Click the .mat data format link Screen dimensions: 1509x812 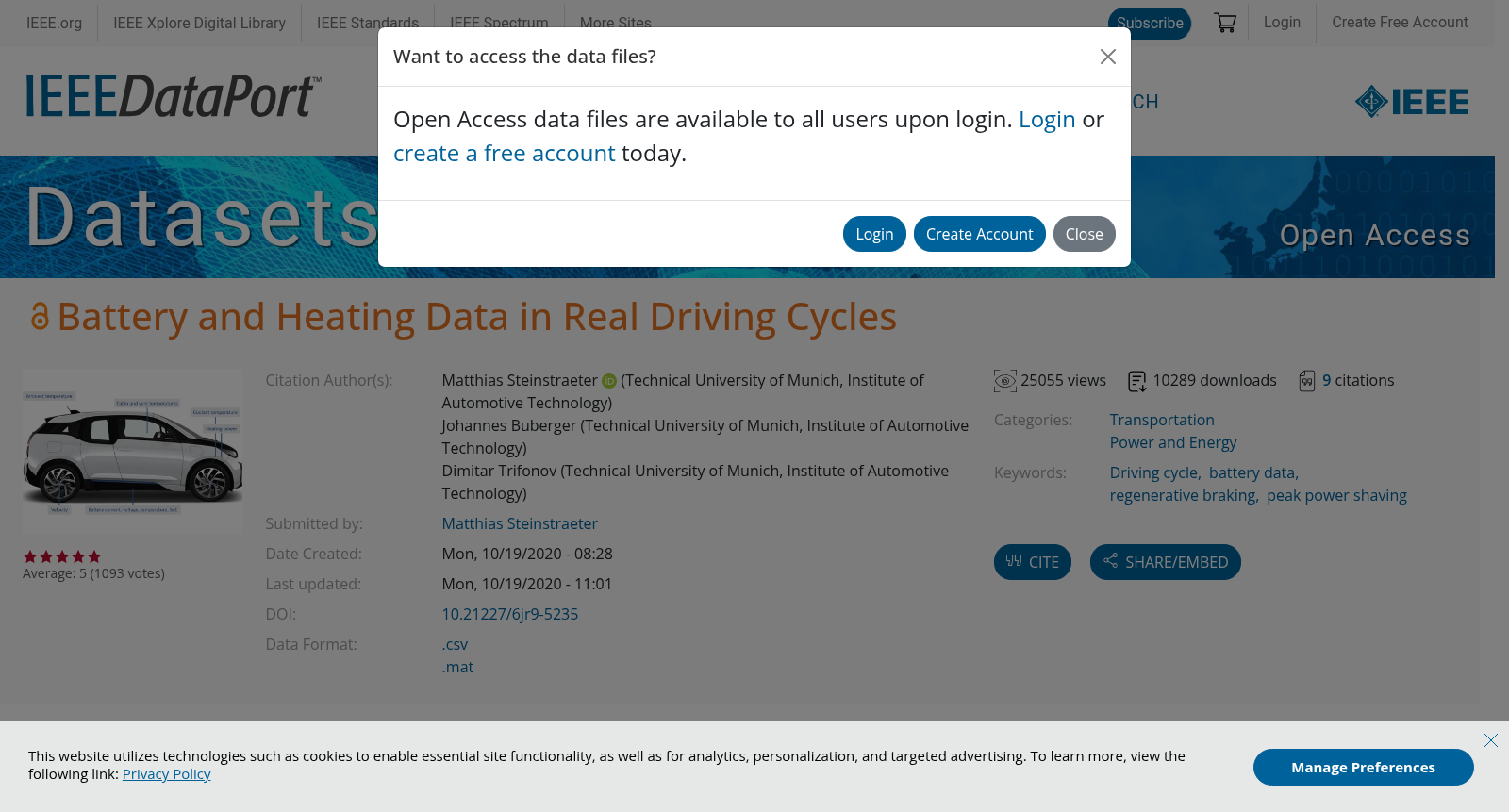(x=457, y=667)
